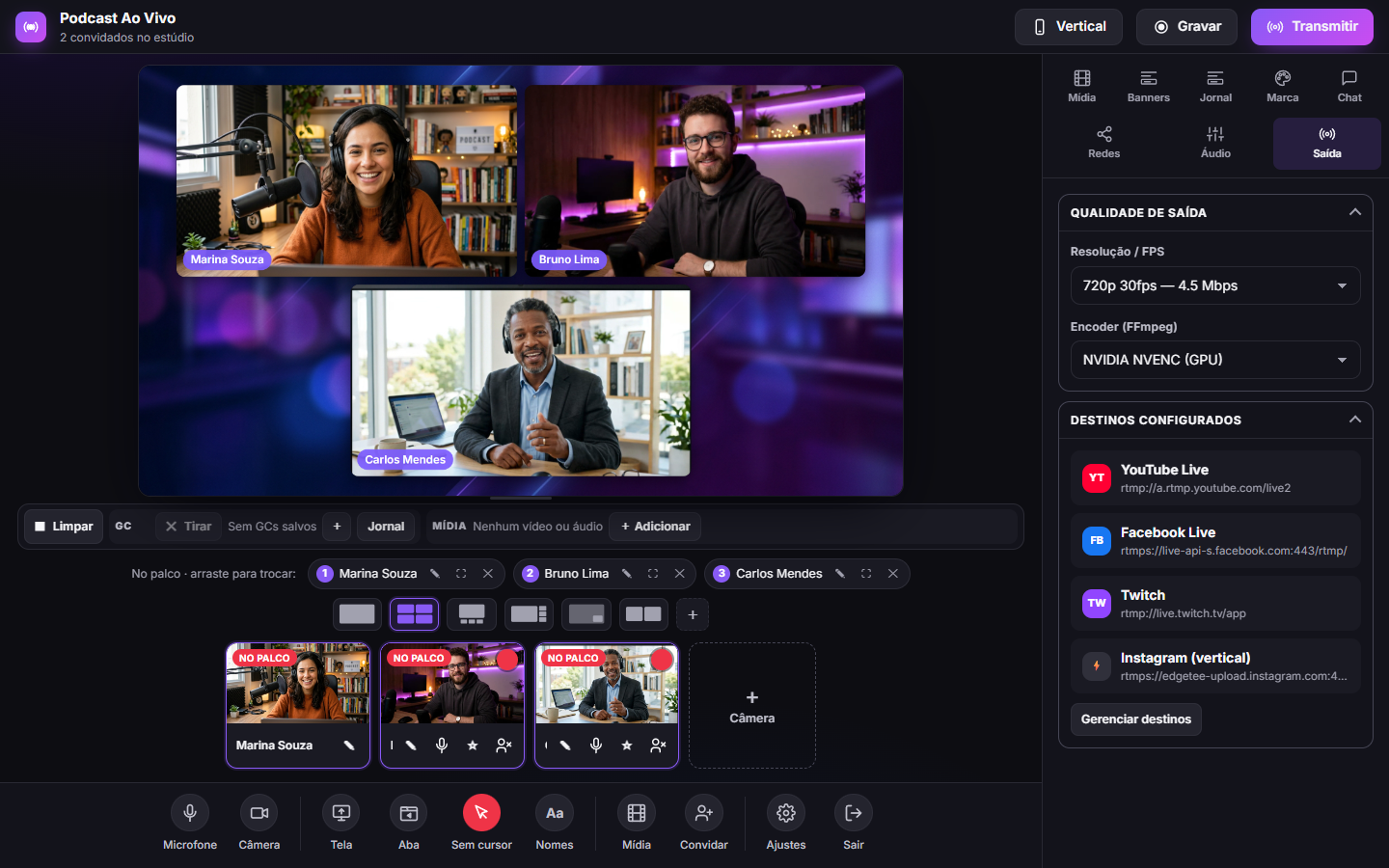Click the Transmitir button
Screen dimensions: 1389x868
coord(1312,27)
